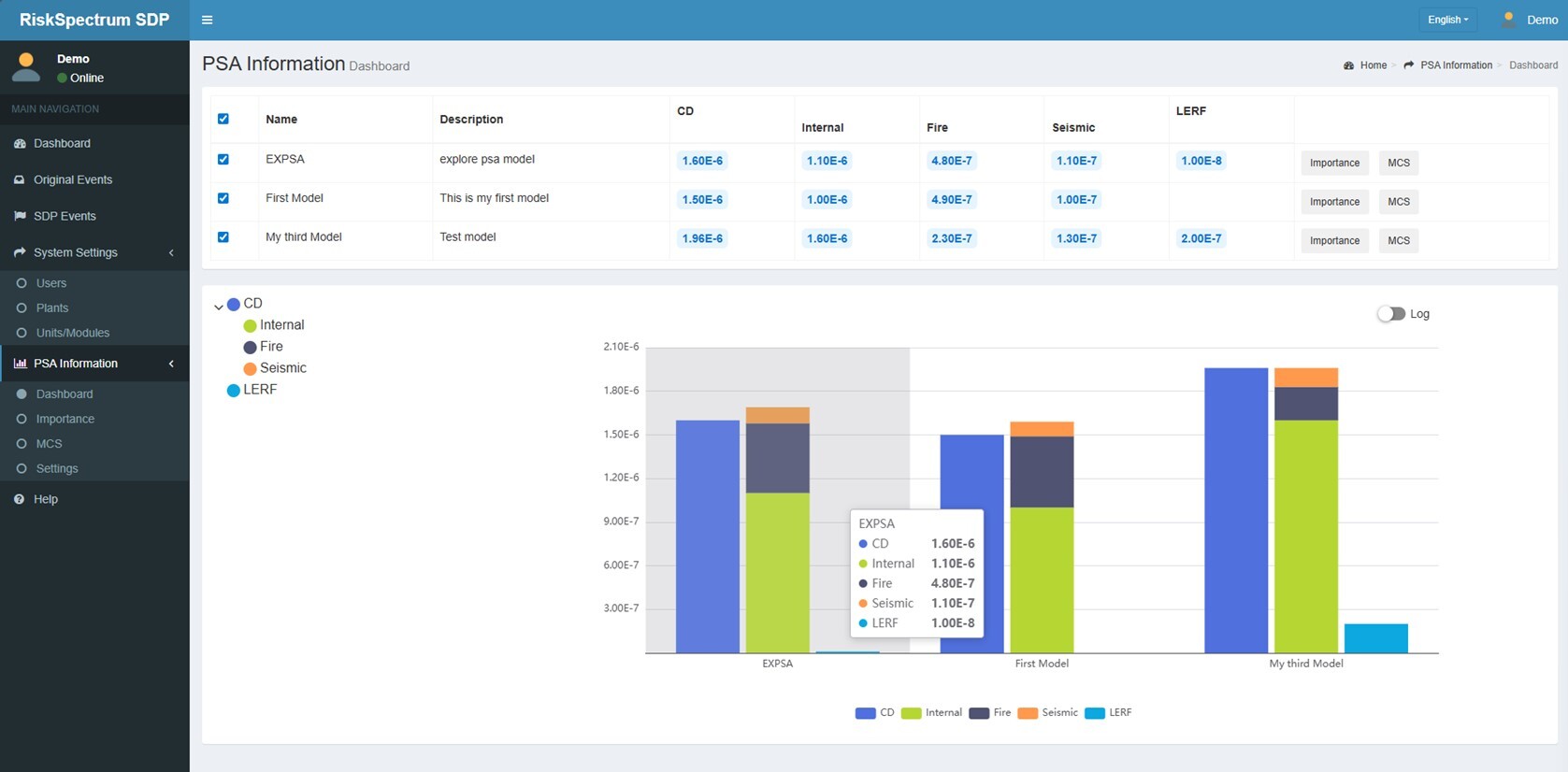Collapse the CD tree node chevron
The height and width of the screenshot is (772, 1568).
coord(219,307)
